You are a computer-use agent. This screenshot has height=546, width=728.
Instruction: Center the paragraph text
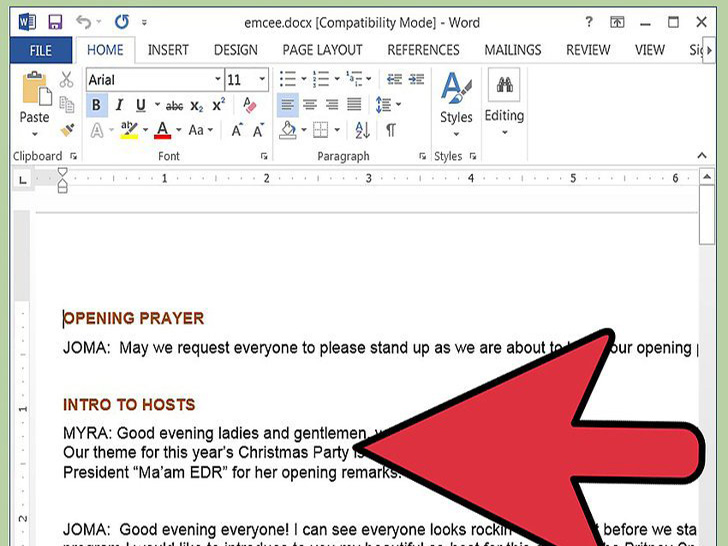(310, 104)
